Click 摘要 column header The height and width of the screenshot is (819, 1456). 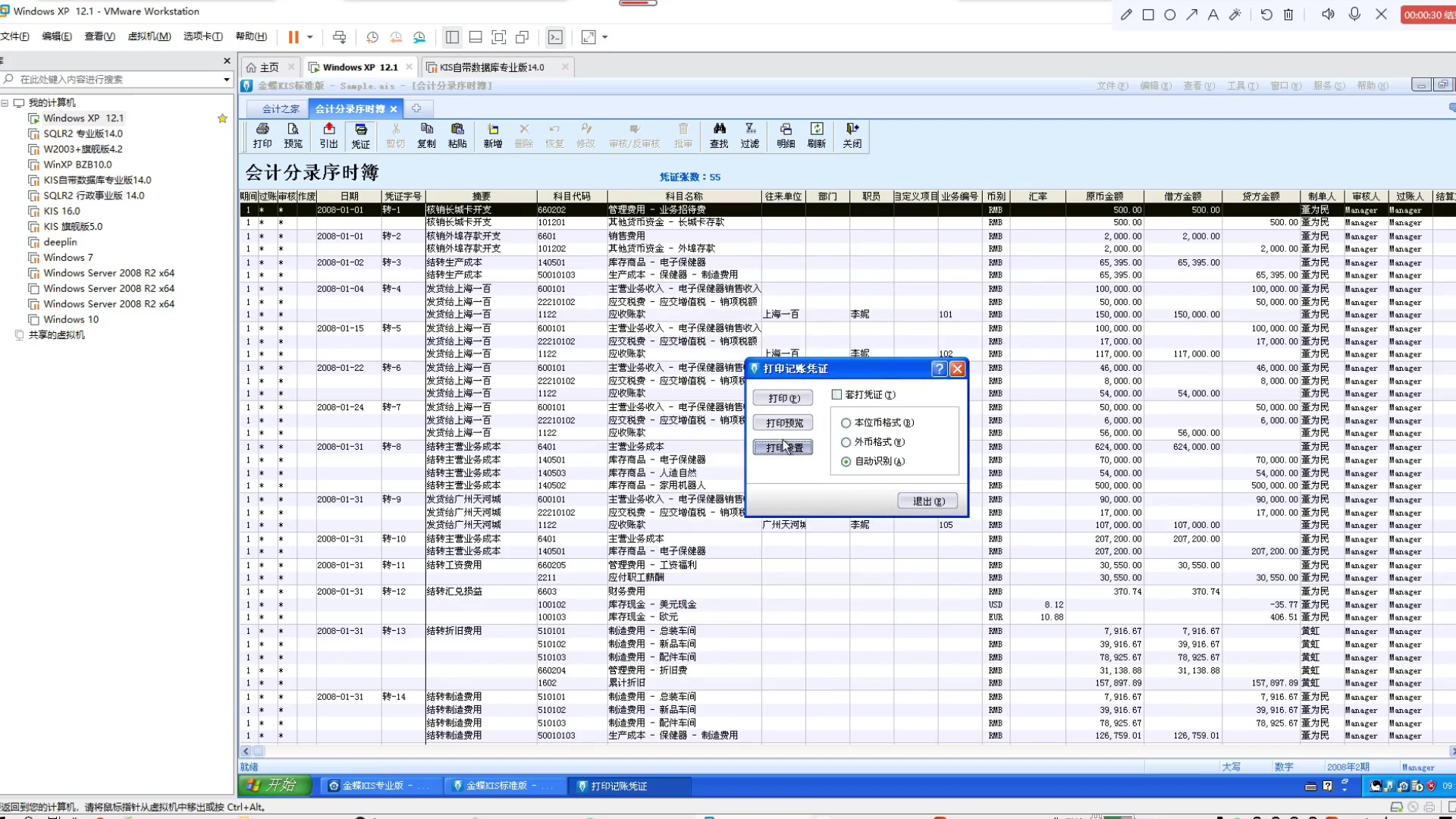coord(481,196)
